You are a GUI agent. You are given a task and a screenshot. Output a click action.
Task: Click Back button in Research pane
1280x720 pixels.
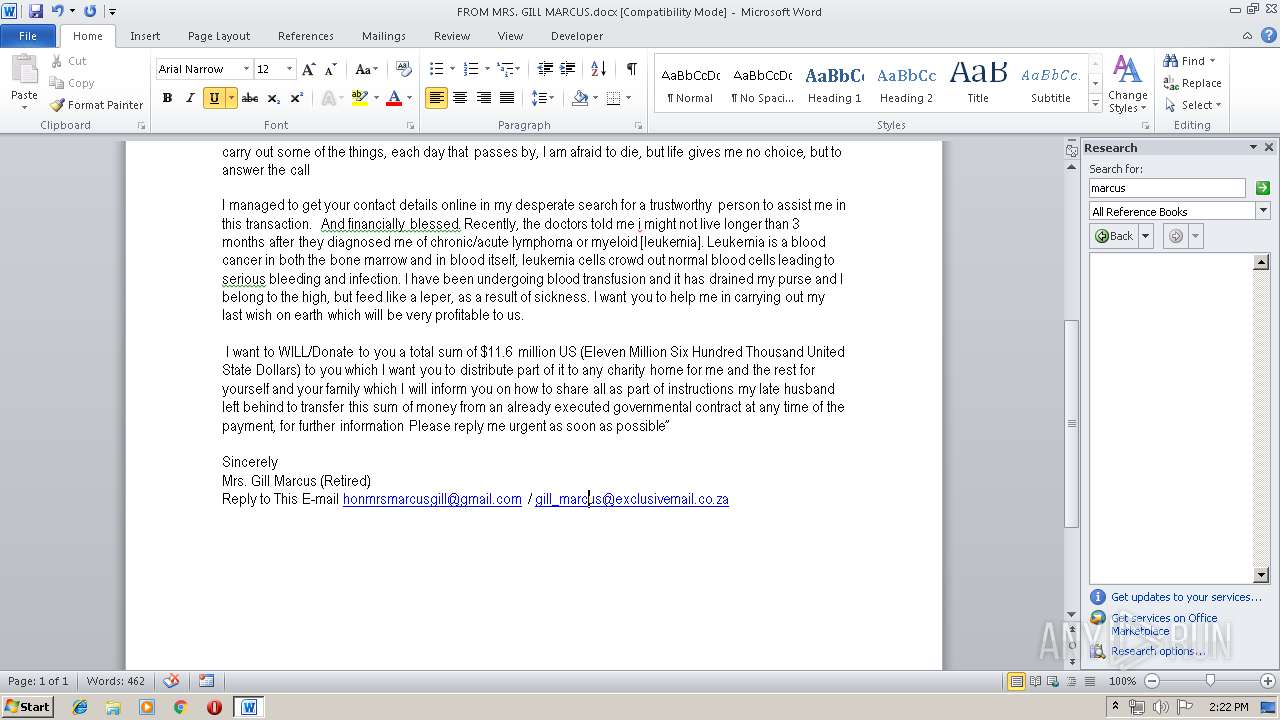click(x=1114, y=236)
